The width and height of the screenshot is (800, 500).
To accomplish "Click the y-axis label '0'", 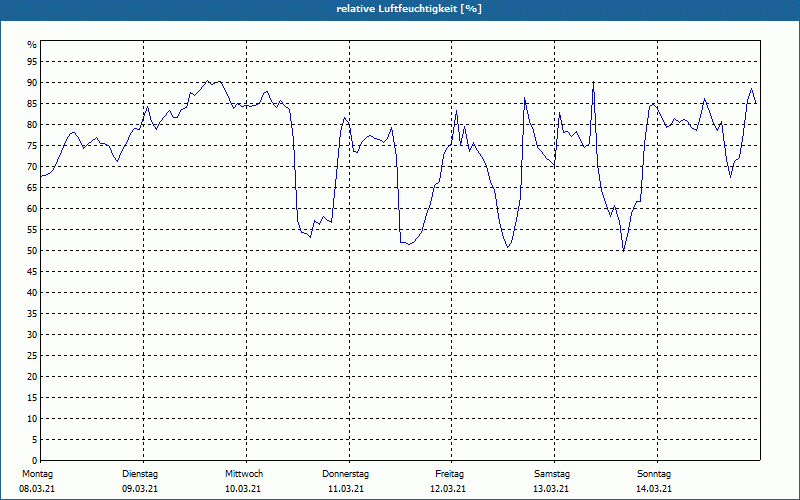I will click(x=35, y=461).
